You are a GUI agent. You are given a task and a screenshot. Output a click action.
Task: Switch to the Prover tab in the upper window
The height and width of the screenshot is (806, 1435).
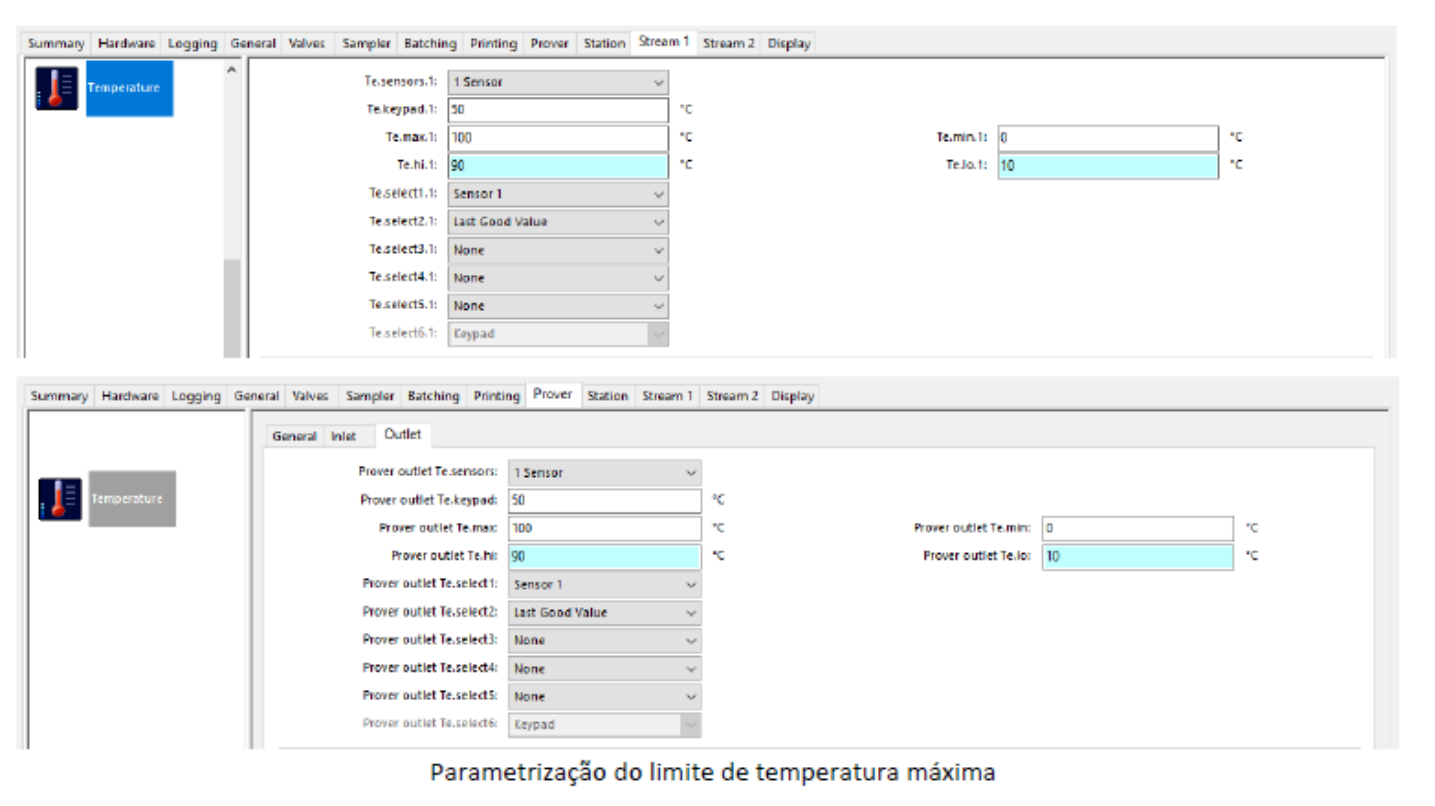(x=550, y=44)
